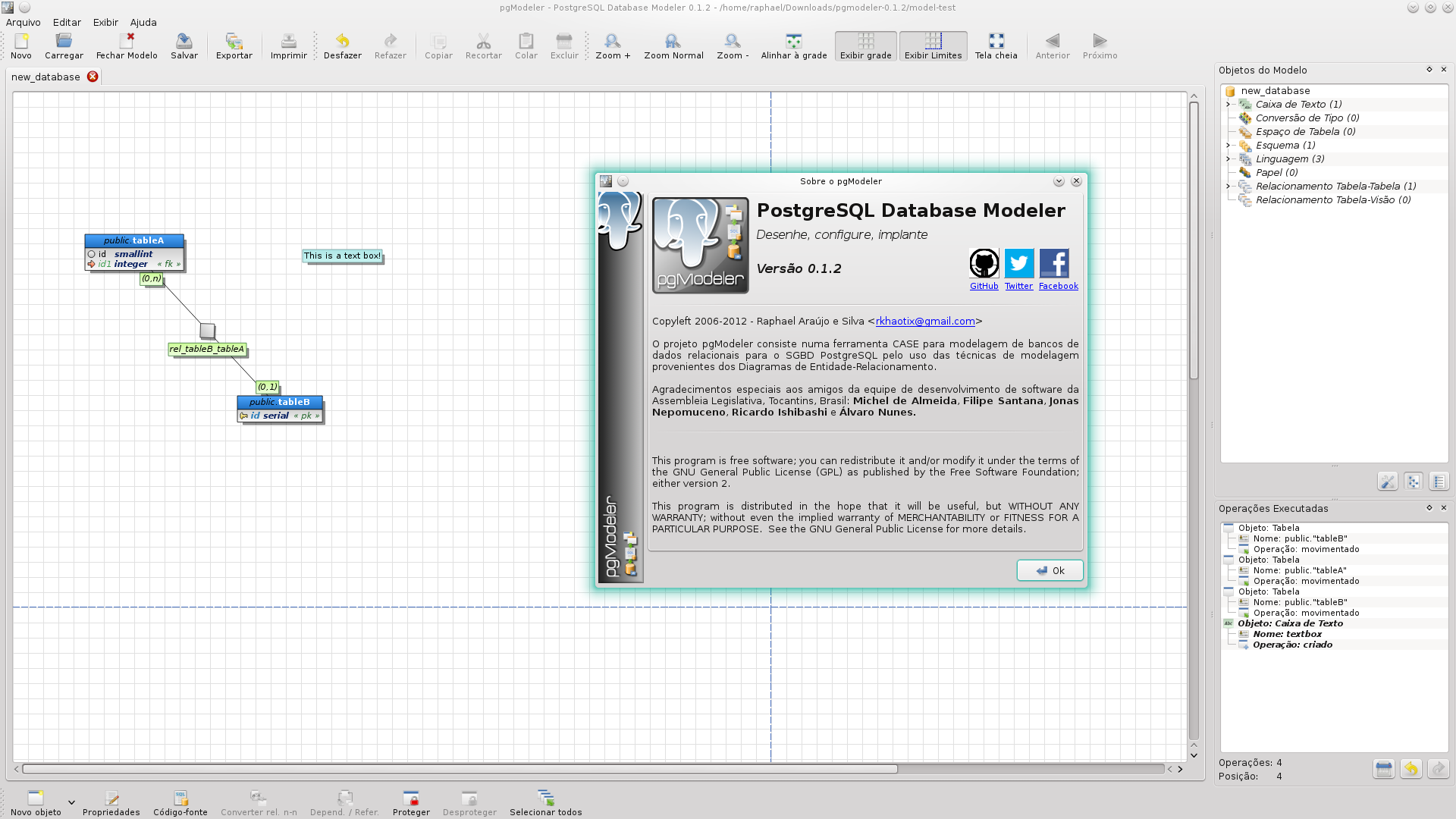Viewport: 1456px width, 819px height.
Task: Click the Zoom - icon
Action: [x=733, y=41]
